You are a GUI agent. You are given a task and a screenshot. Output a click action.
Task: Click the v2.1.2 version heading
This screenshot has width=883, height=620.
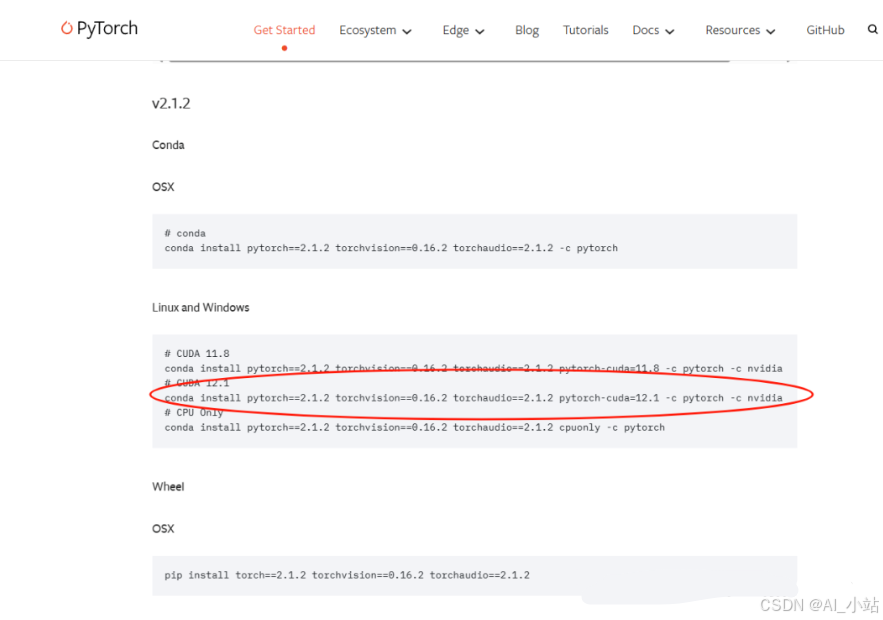pos(171,104)
